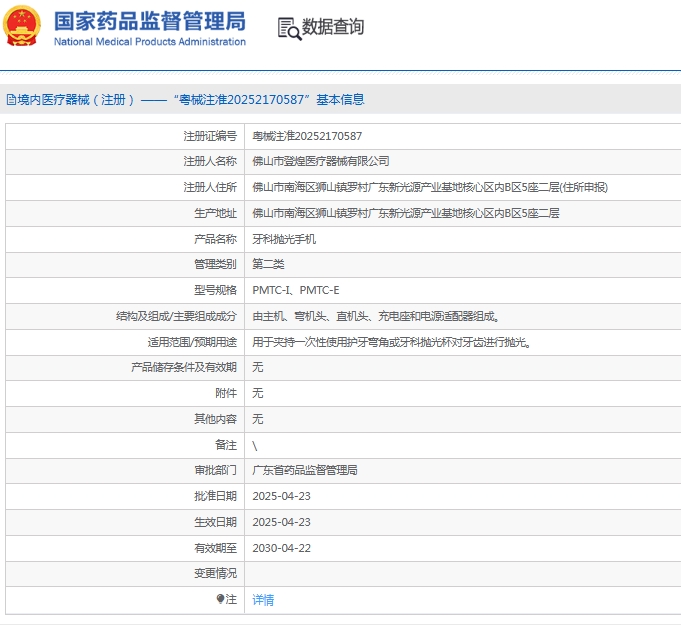Click the 批准日期 label

[x=215, y=496]
